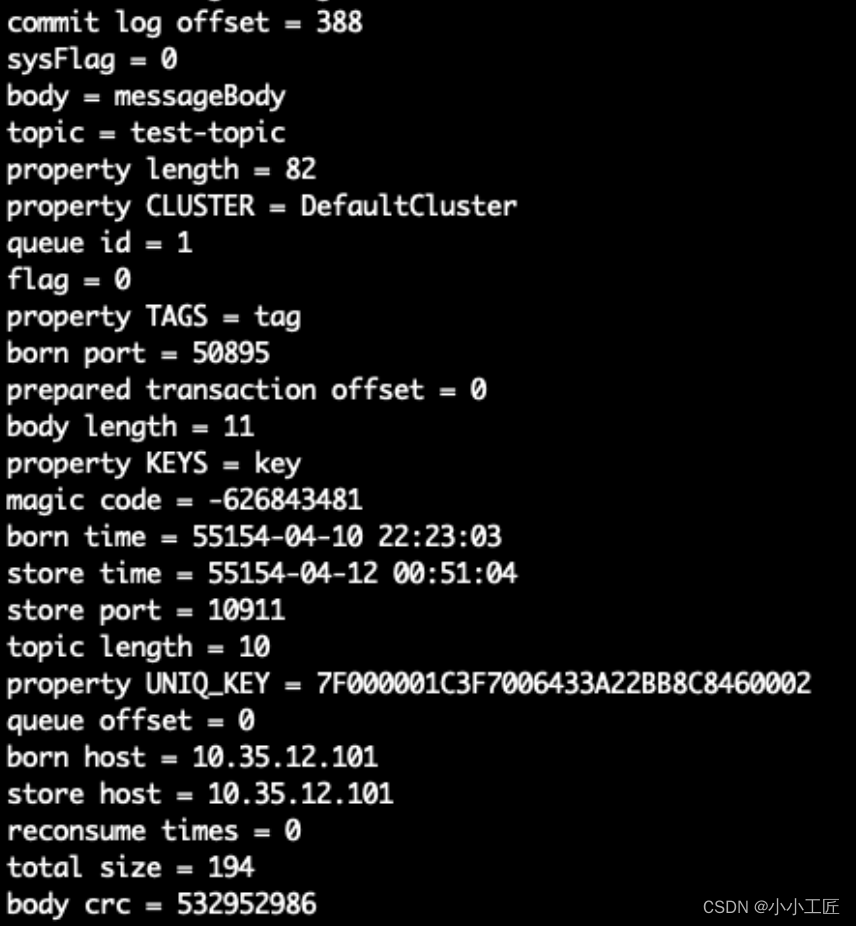The image size is (856, 926).
Task: Click the store time timestamp
Action: [362, 573]
